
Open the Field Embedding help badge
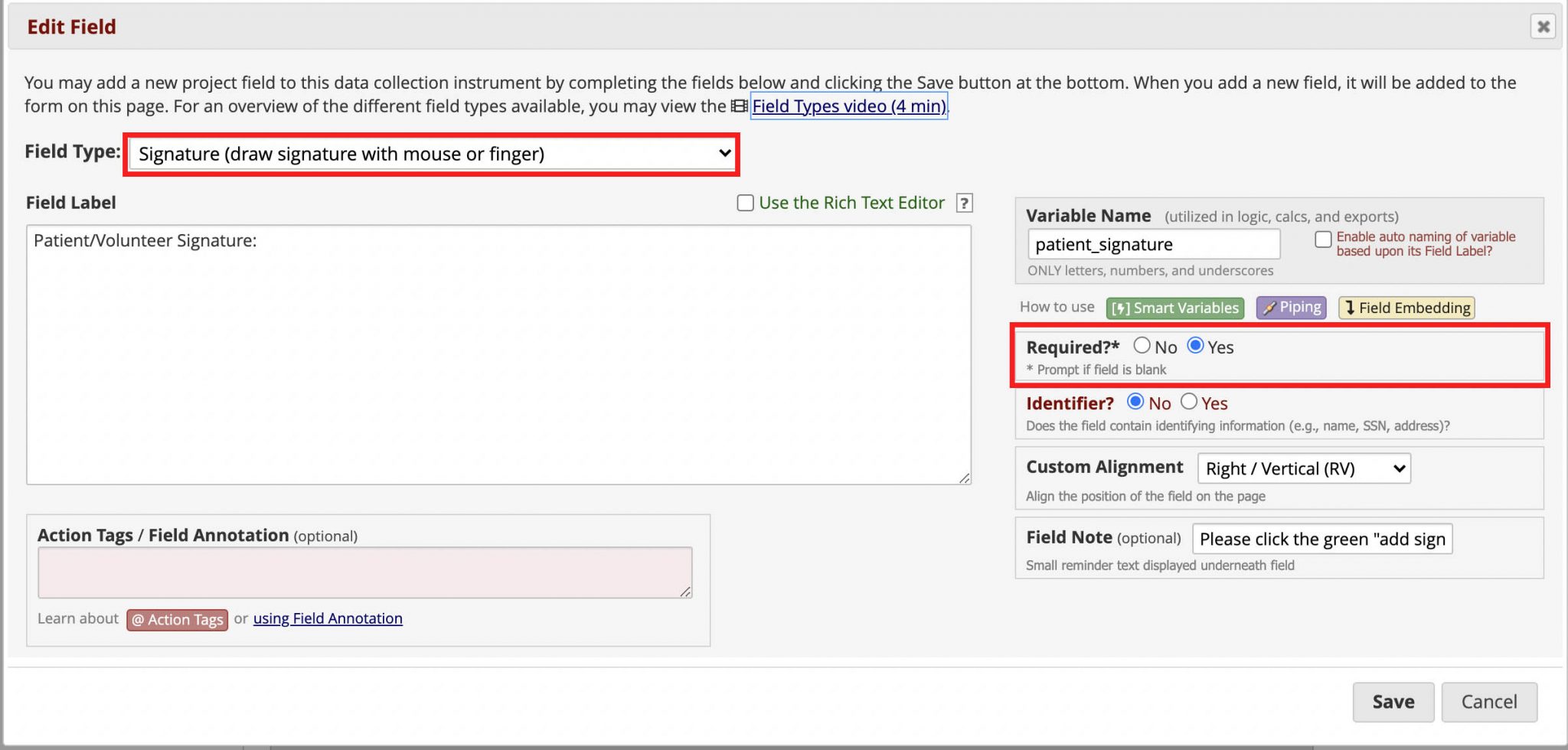pos(1406,308)
